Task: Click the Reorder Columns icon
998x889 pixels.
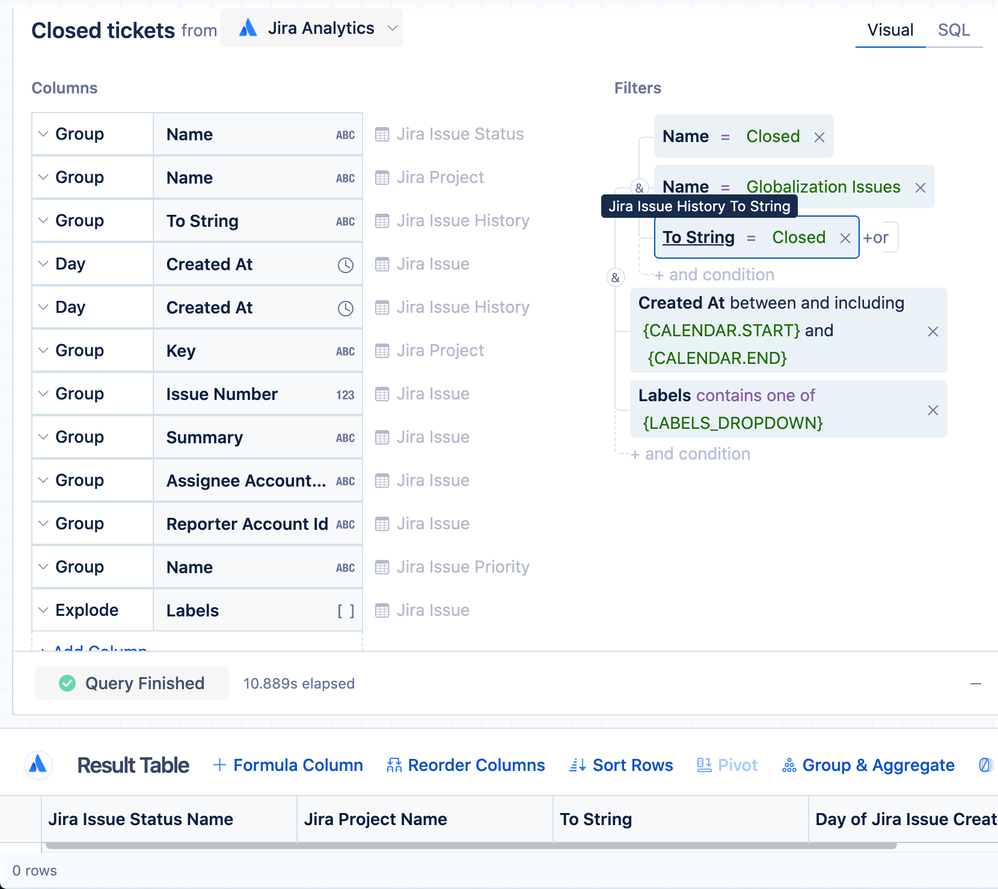Action: 394,765
